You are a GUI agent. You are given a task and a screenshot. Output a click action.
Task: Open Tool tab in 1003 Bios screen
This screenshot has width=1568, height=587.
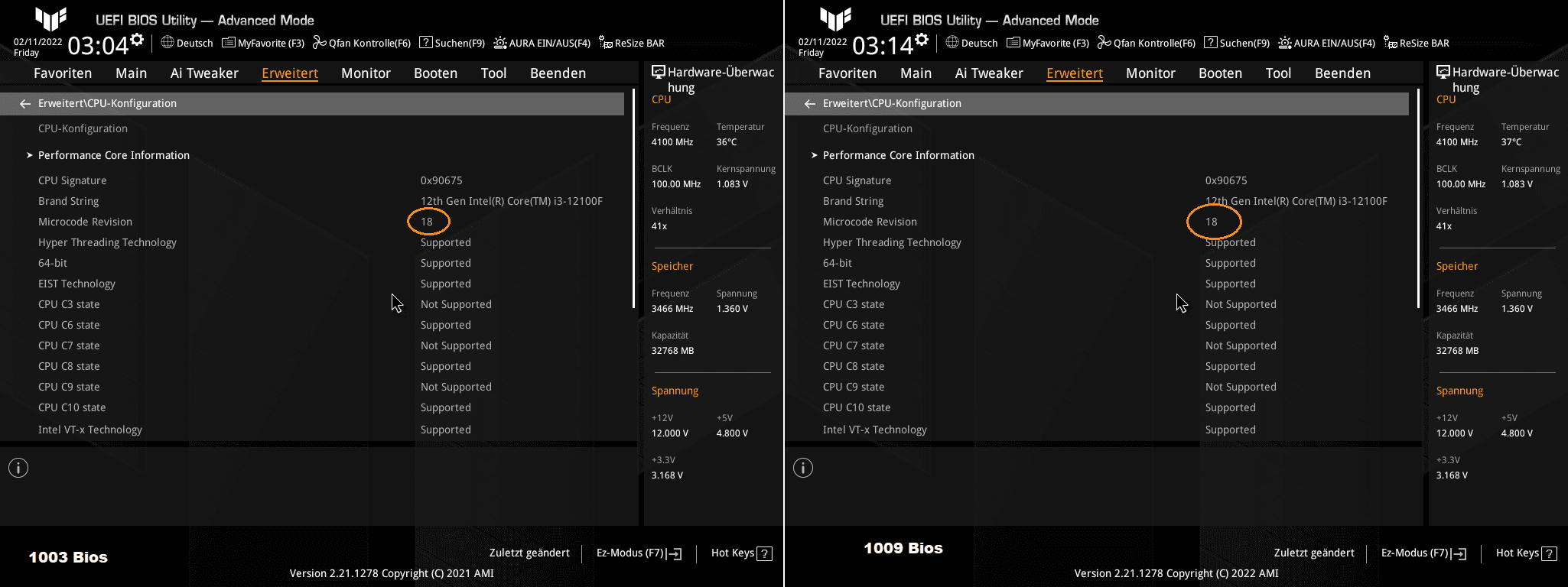click(x=494, y=73)
